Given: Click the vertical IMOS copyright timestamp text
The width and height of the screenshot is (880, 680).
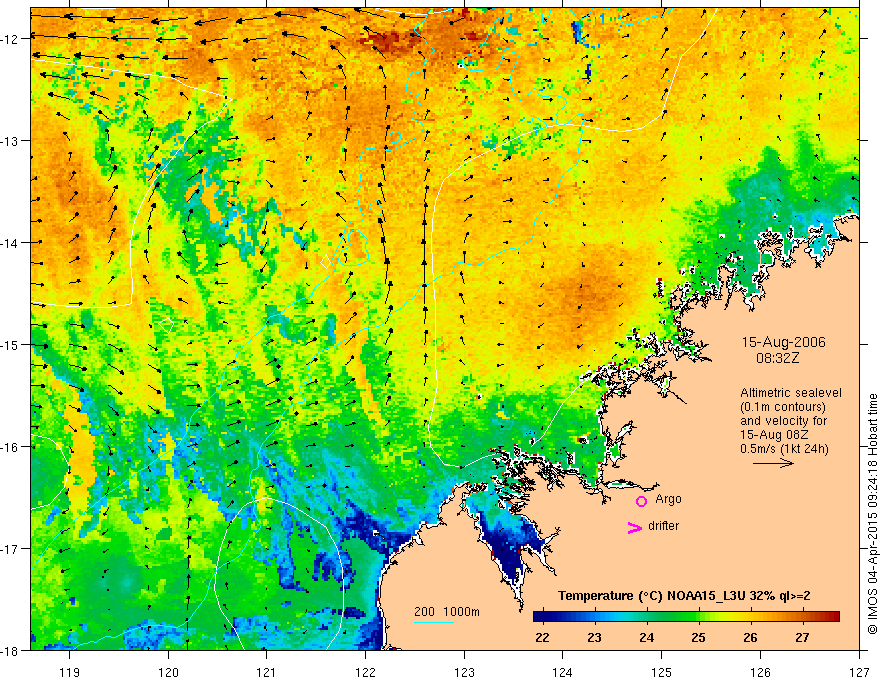Looking at the screenshot, I should [x=872, y=514].
